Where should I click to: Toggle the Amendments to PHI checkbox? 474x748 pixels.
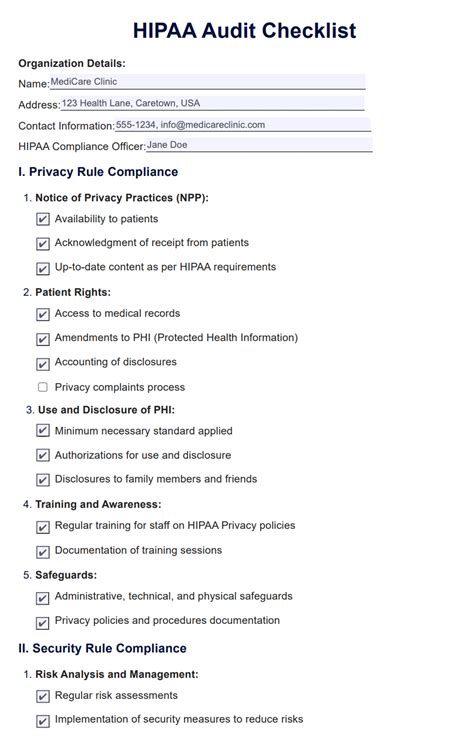(43, 339)
